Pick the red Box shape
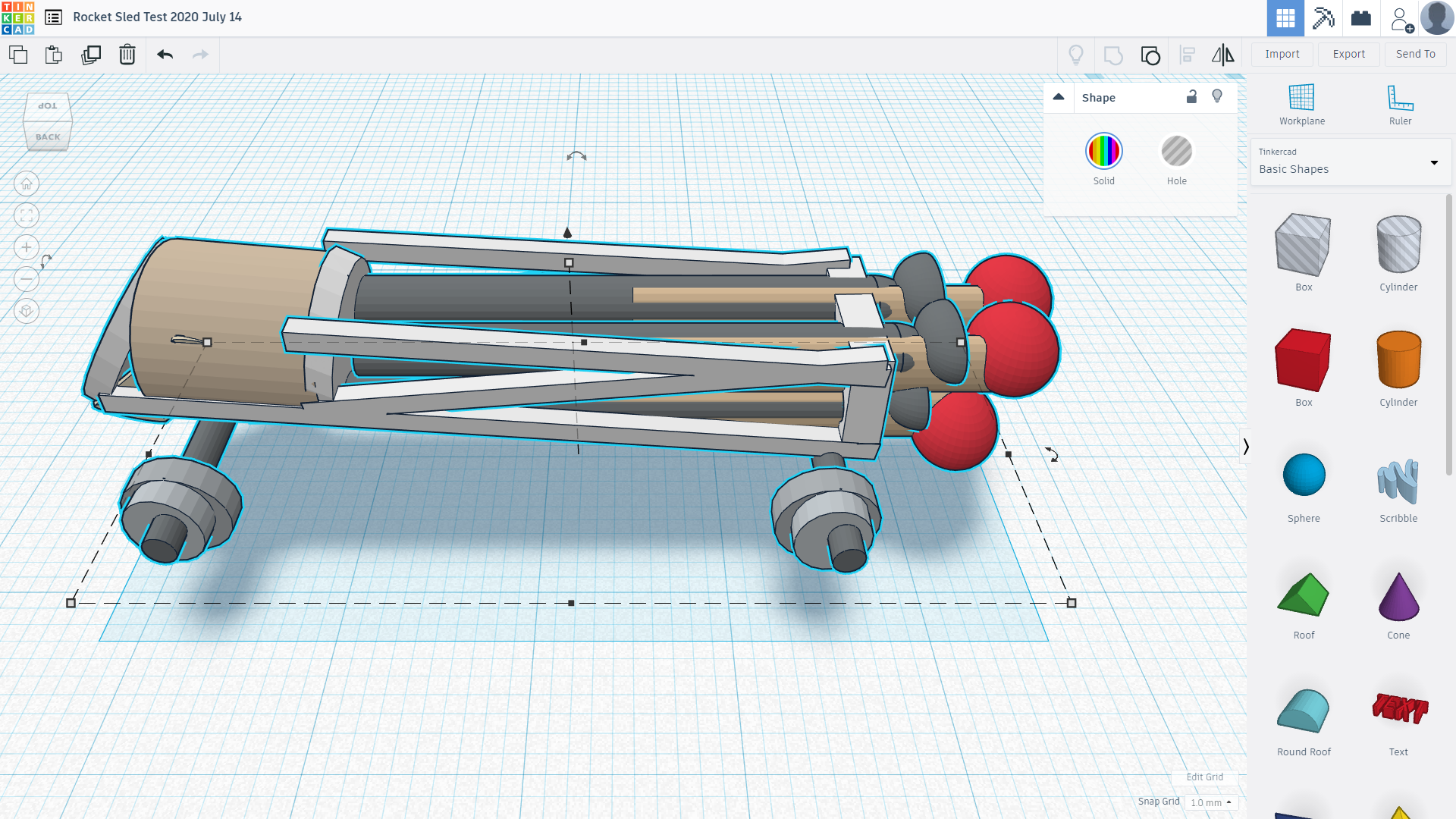Image resolution: width=1456 pixels, height=819 pixels. coord(1303,360)
